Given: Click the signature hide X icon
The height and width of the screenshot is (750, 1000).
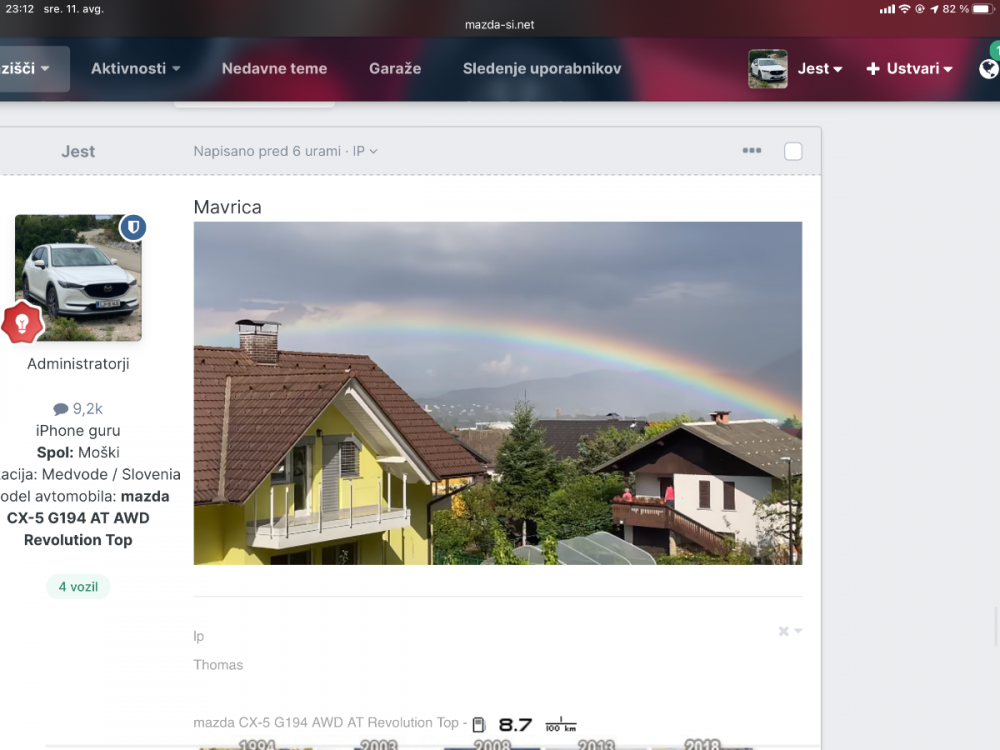Looking at the screenshot, I should 785,631.
